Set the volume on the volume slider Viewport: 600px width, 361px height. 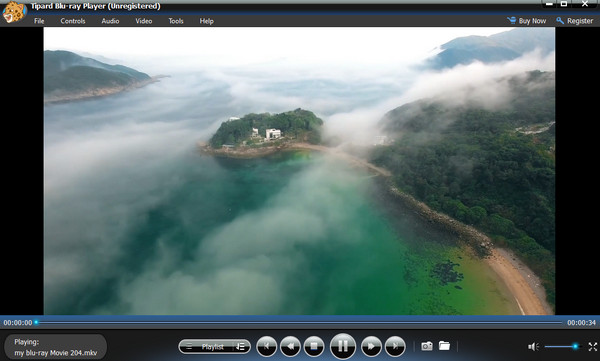[x=561, y=346]
